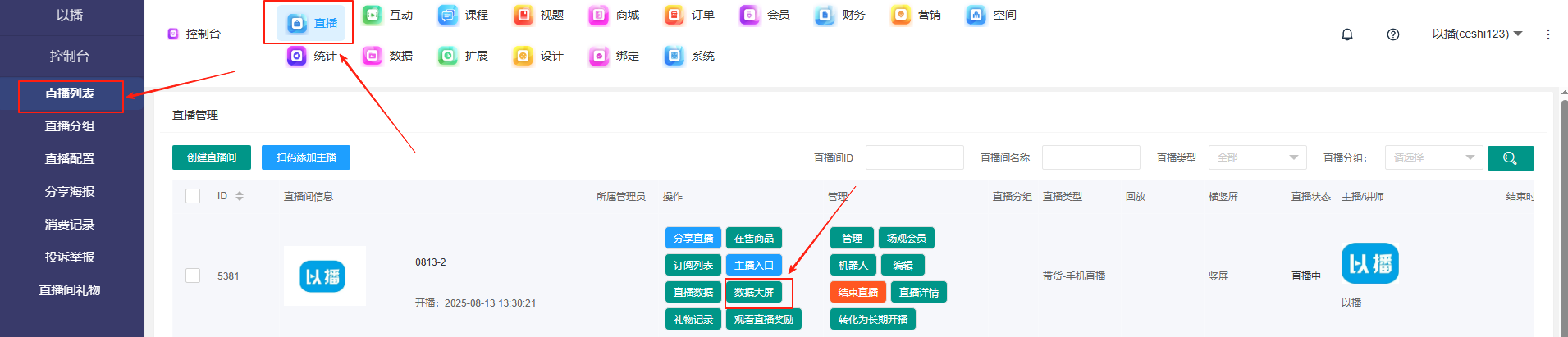
Task: Click the red 结束直播 button
Action: click(x=857, y=293)
